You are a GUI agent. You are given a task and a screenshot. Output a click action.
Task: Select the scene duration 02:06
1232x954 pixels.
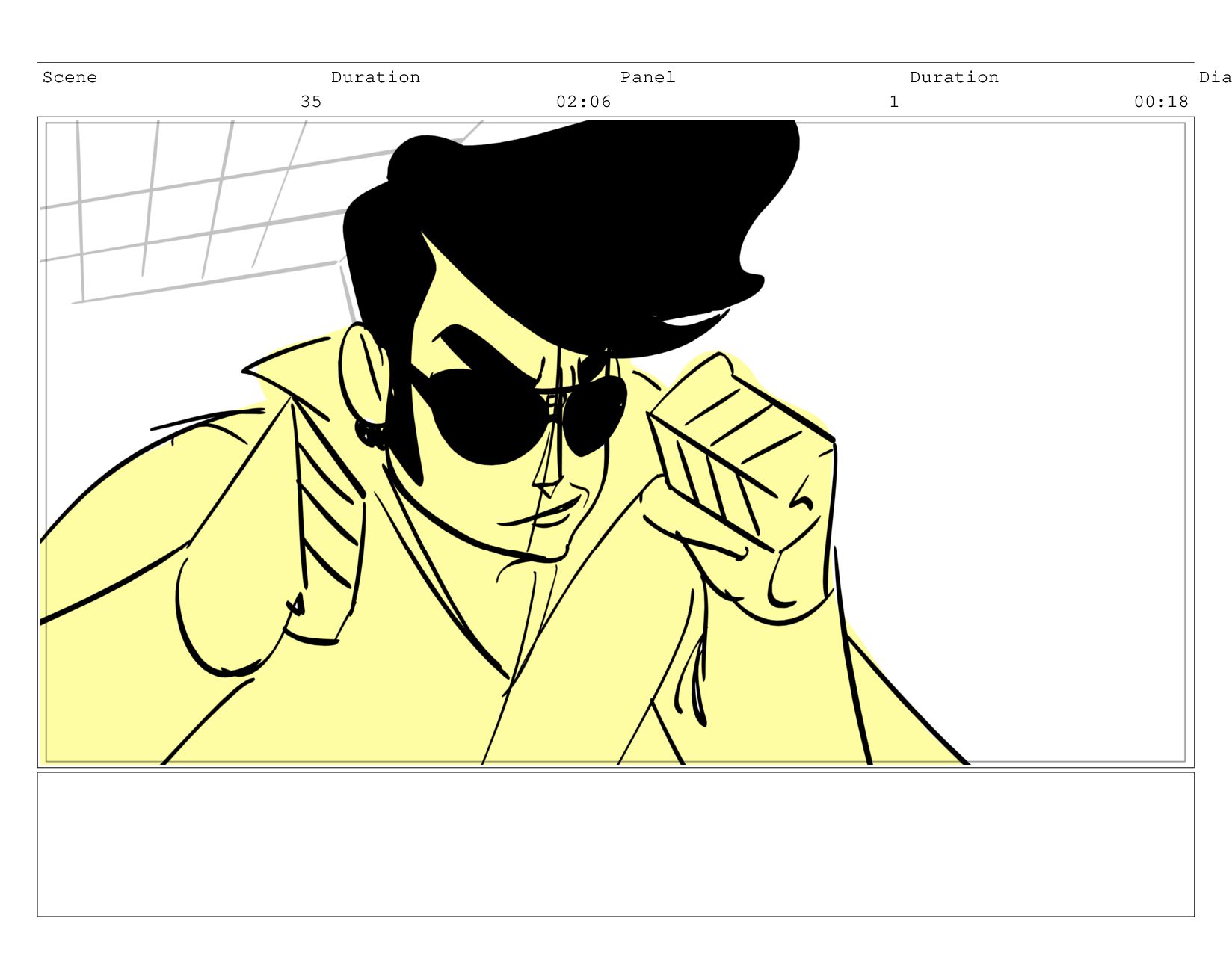pos(583,102)
